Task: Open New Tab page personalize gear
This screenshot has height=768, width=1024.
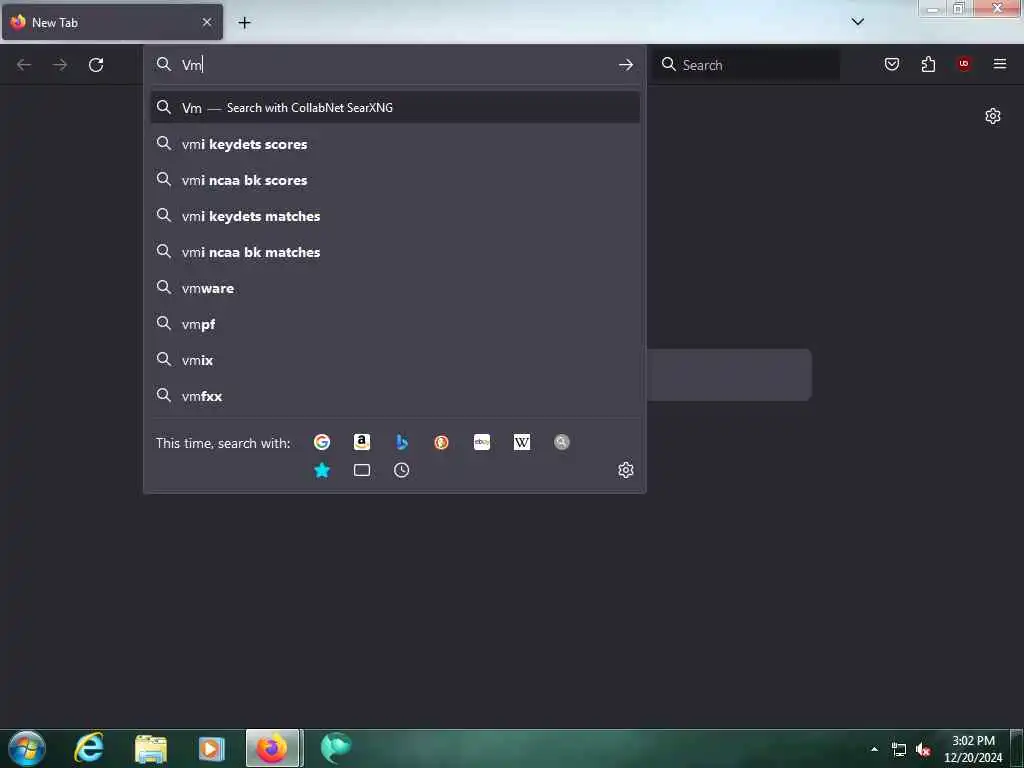Action: [x=993, y=116]
